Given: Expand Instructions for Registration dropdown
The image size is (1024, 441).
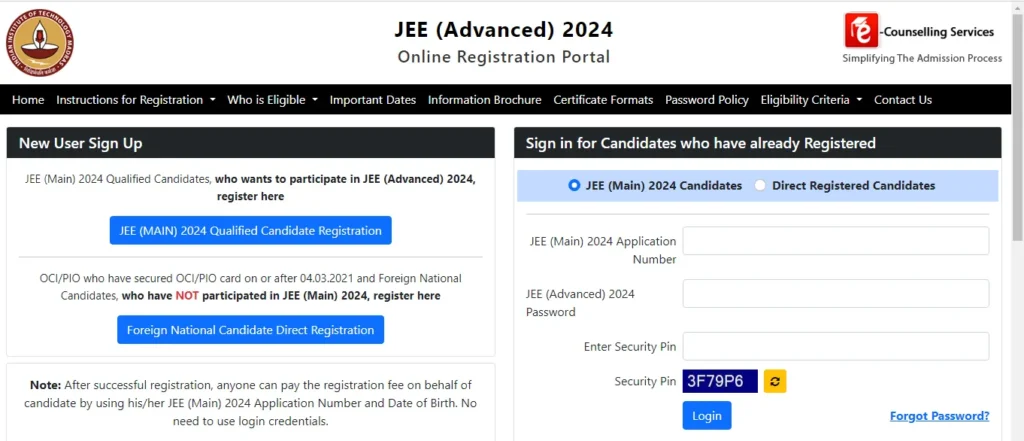Looking at the screenshot, I should coord(136,100).
